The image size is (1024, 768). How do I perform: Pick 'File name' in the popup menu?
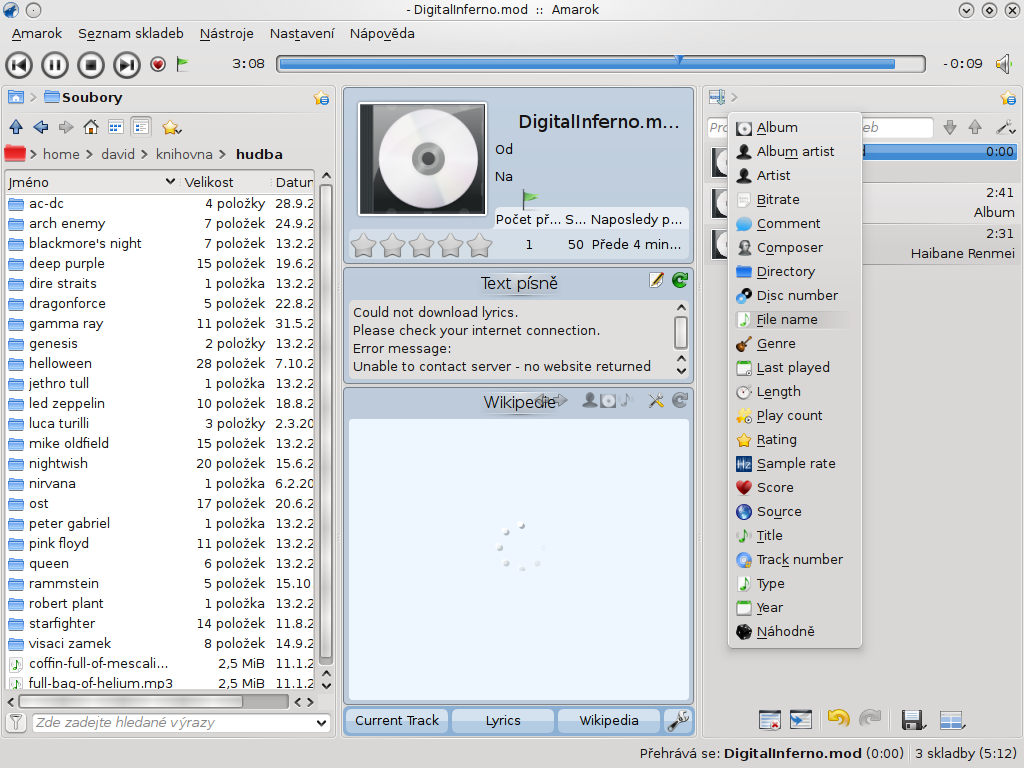(795, 319)
